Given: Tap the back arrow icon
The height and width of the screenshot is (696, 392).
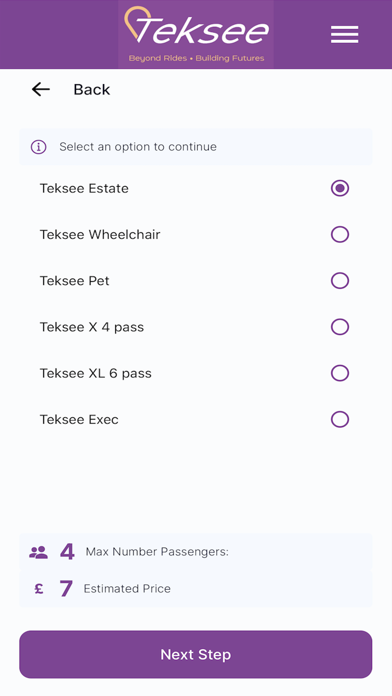Looking at the screenshot, I should click(41, 90).
